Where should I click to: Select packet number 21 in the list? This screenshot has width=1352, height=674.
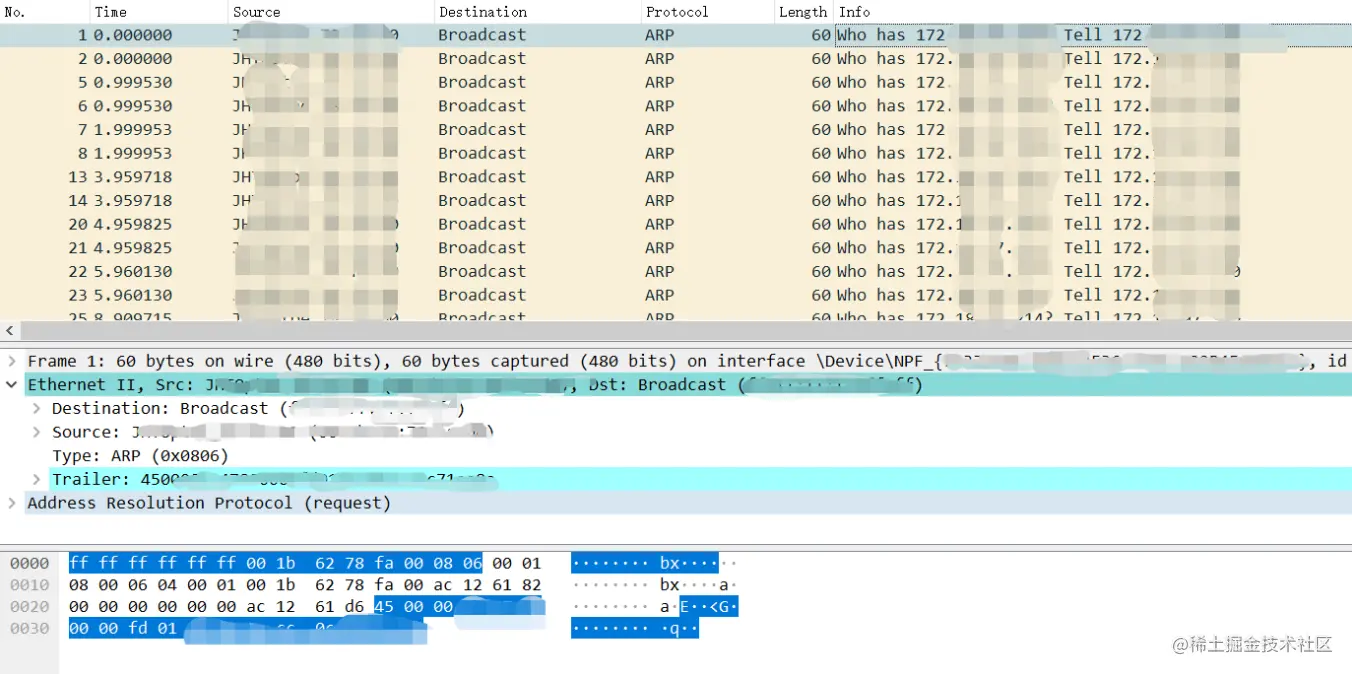676,248
